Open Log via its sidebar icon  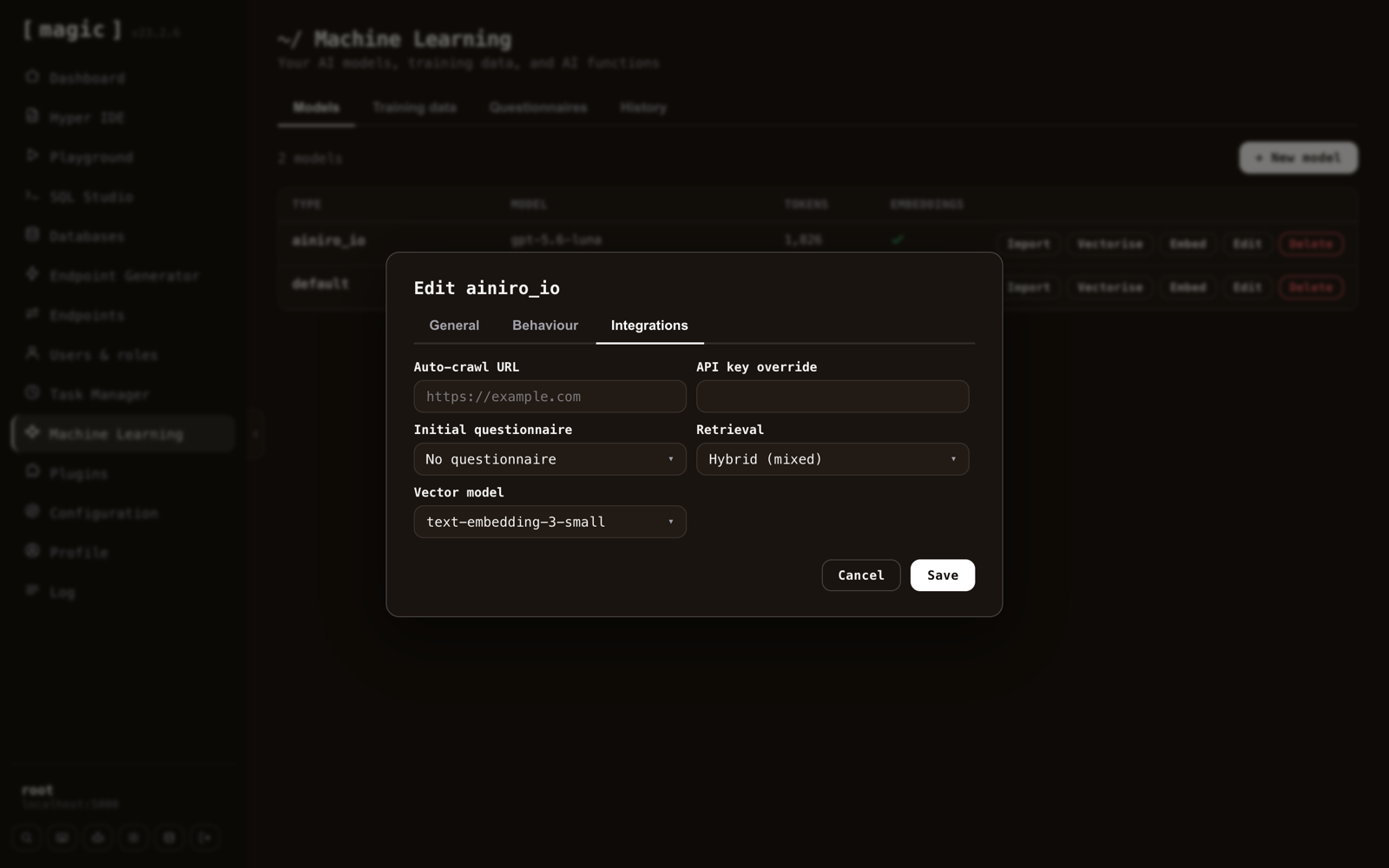tap(32, 591)
